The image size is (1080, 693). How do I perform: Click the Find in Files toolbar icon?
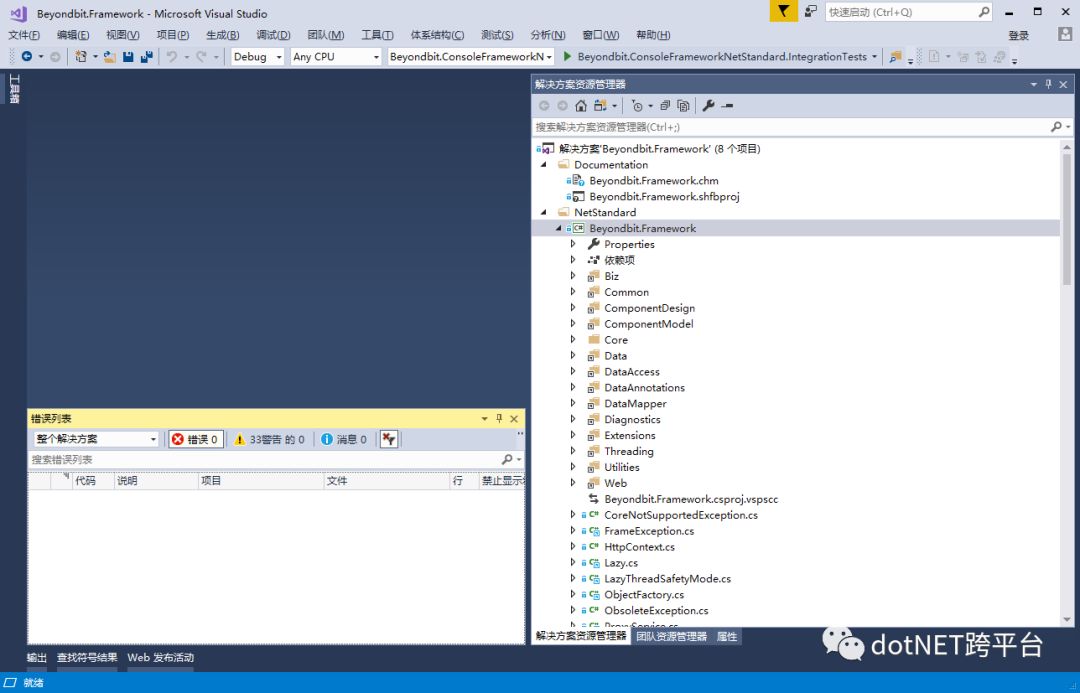[895, 56]
